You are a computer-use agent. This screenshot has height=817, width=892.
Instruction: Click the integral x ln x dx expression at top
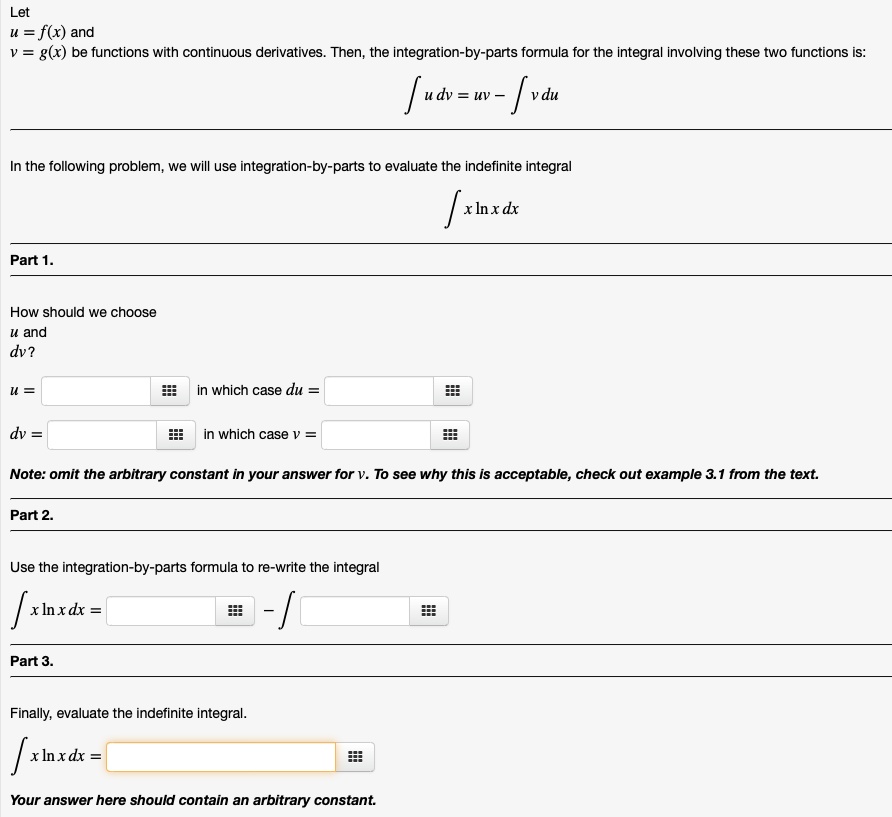tap(482, 209)
